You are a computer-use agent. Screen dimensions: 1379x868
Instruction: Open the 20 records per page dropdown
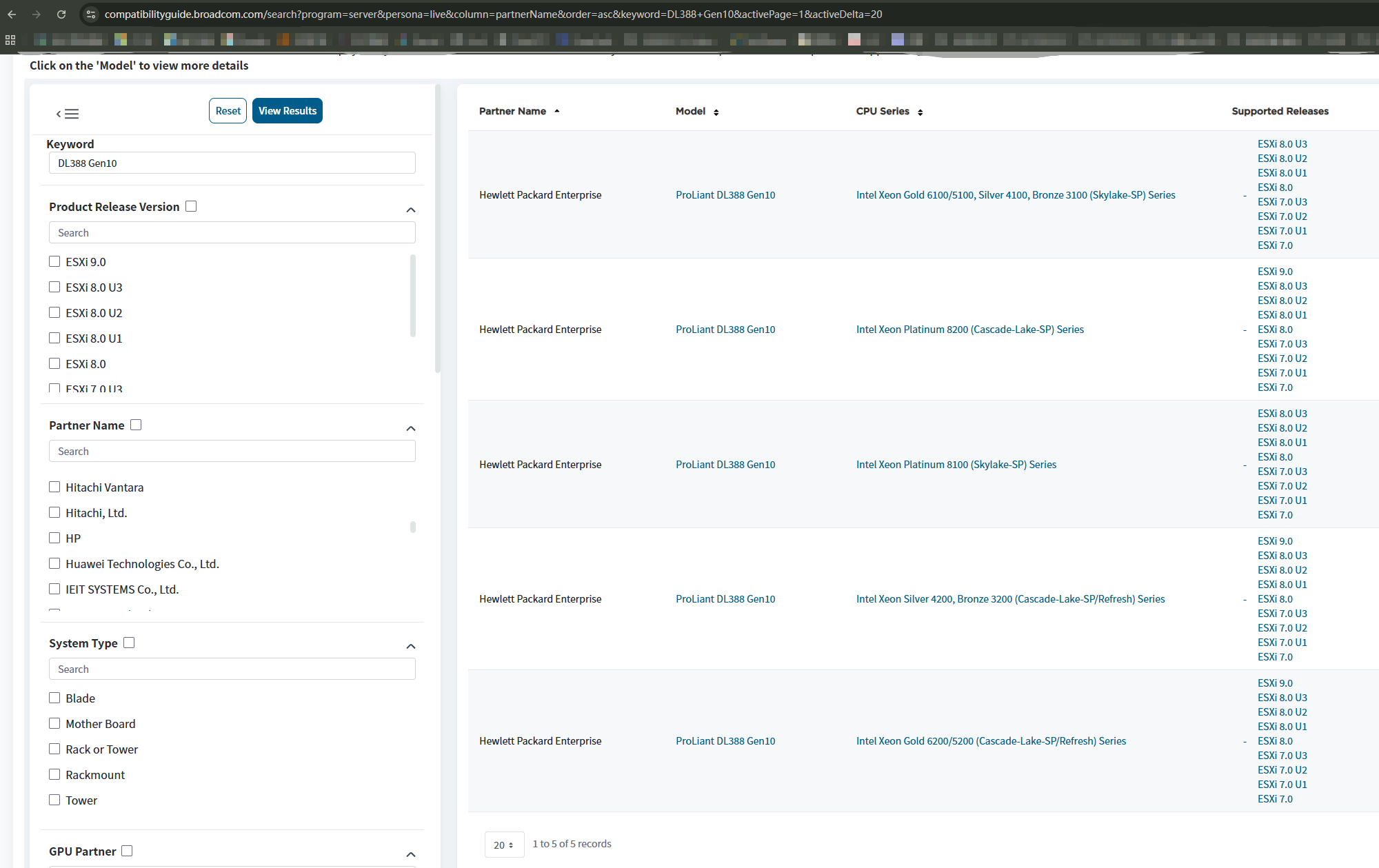point(503,845)
